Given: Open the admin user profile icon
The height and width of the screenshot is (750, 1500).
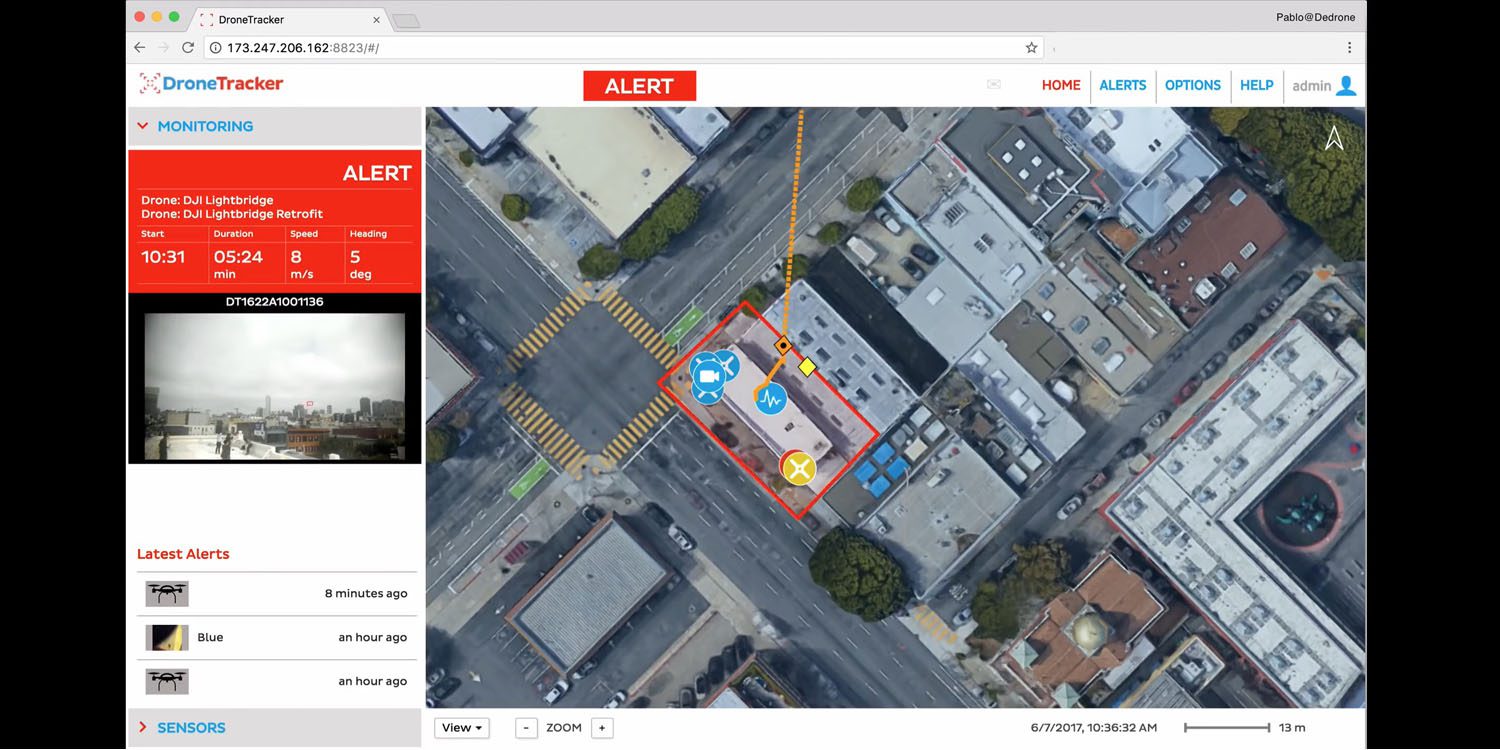Looking at the screenshot, I should pos(1346,86).
